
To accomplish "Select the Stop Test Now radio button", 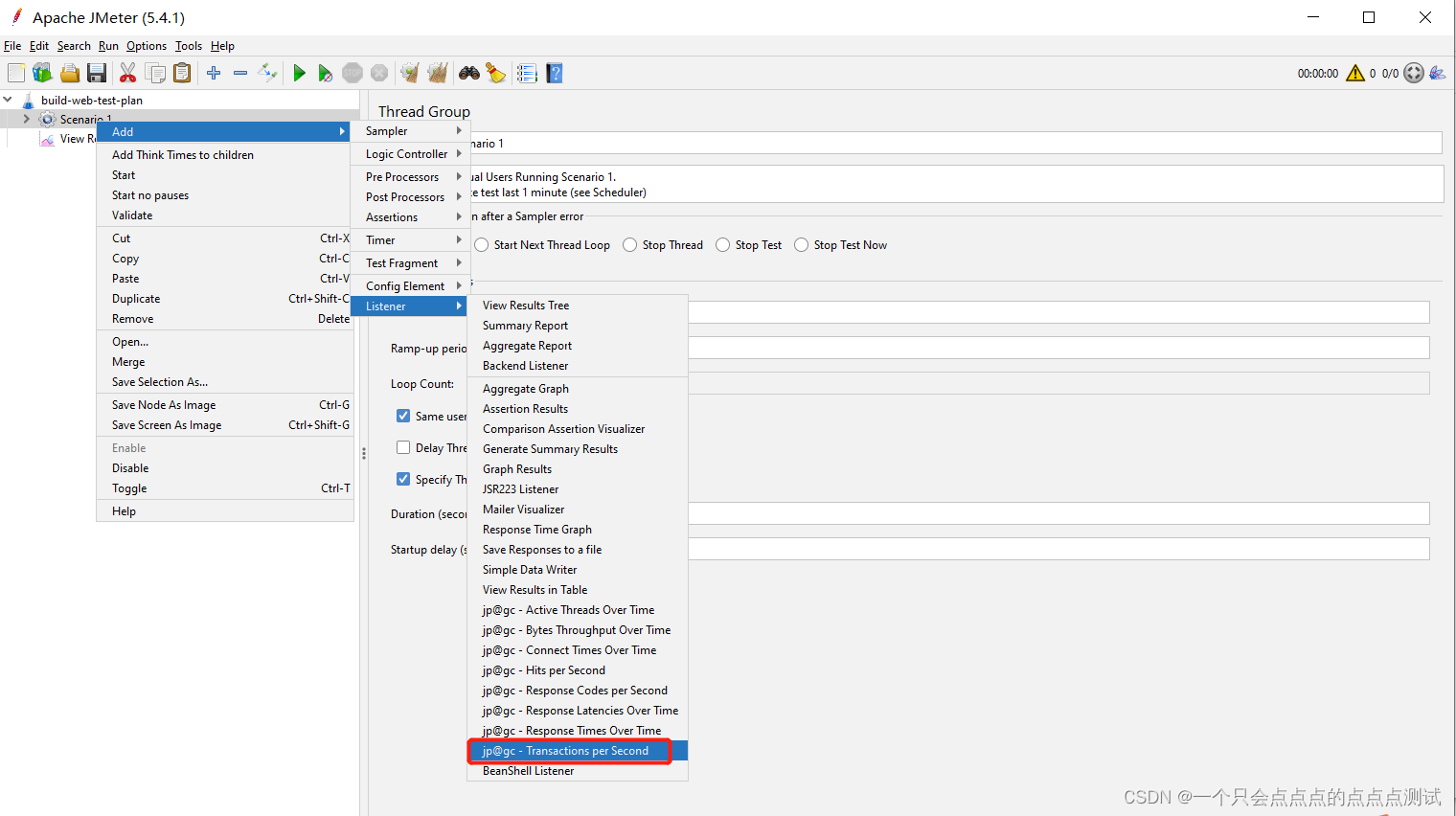I will 802,245.
